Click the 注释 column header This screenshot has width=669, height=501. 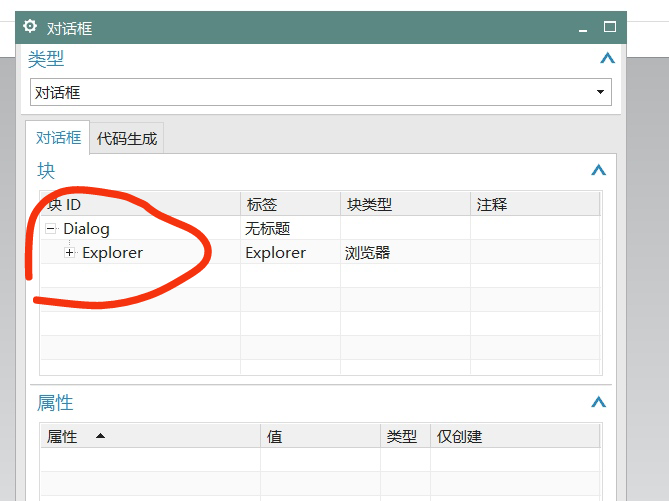click(x=534, y=204)
